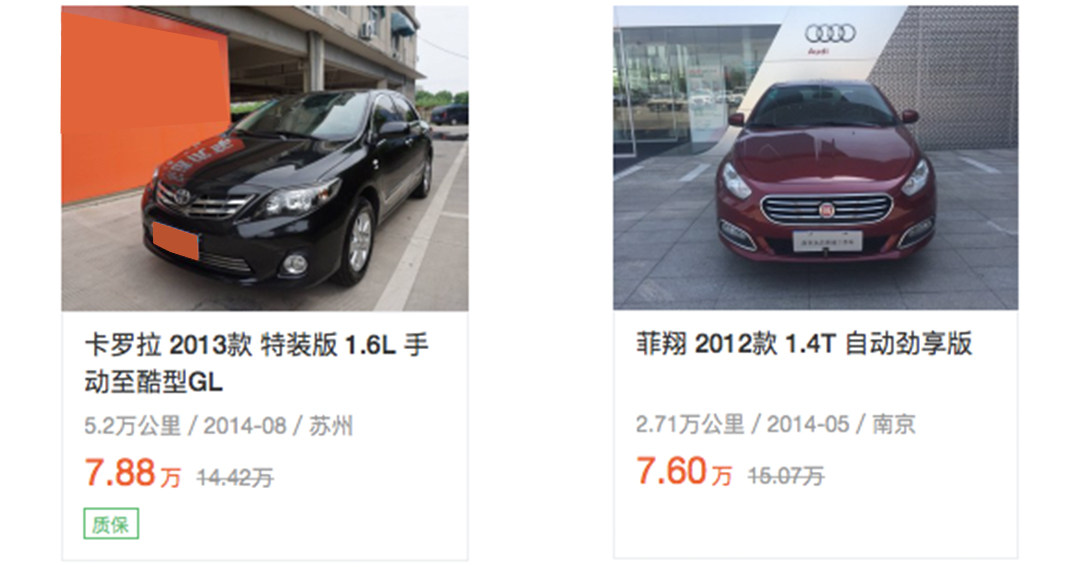Open the red Fiat Viaggio photo

[x=816, y=158]
